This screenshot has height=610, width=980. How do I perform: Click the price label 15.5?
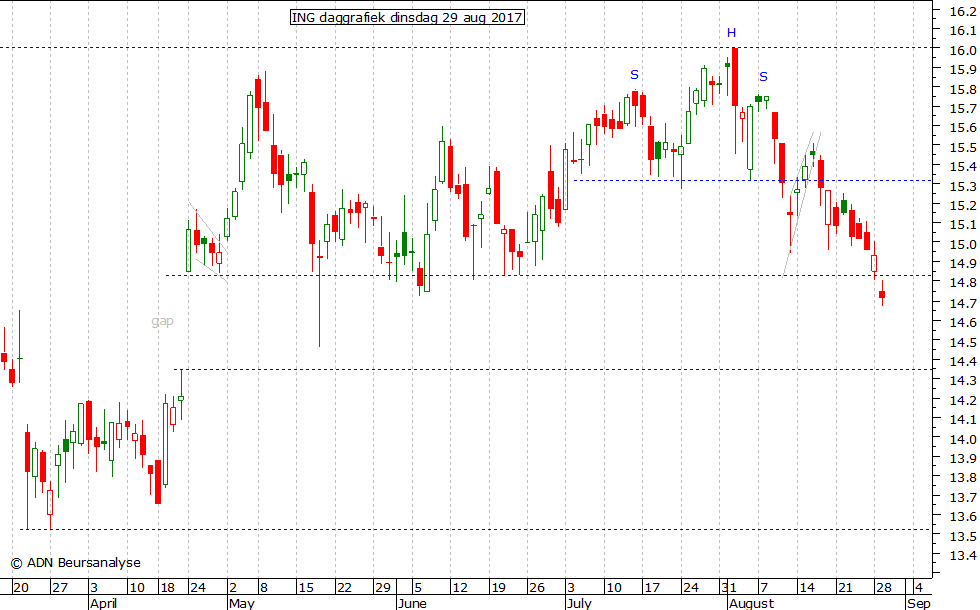click(x=963, y=148)
